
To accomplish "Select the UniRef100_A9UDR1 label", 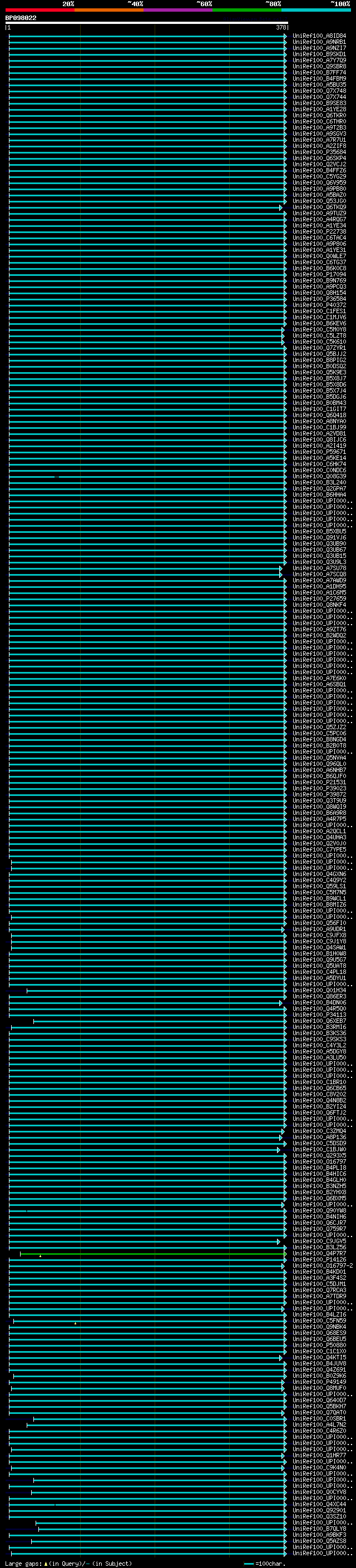I will (x=319, y=929).
